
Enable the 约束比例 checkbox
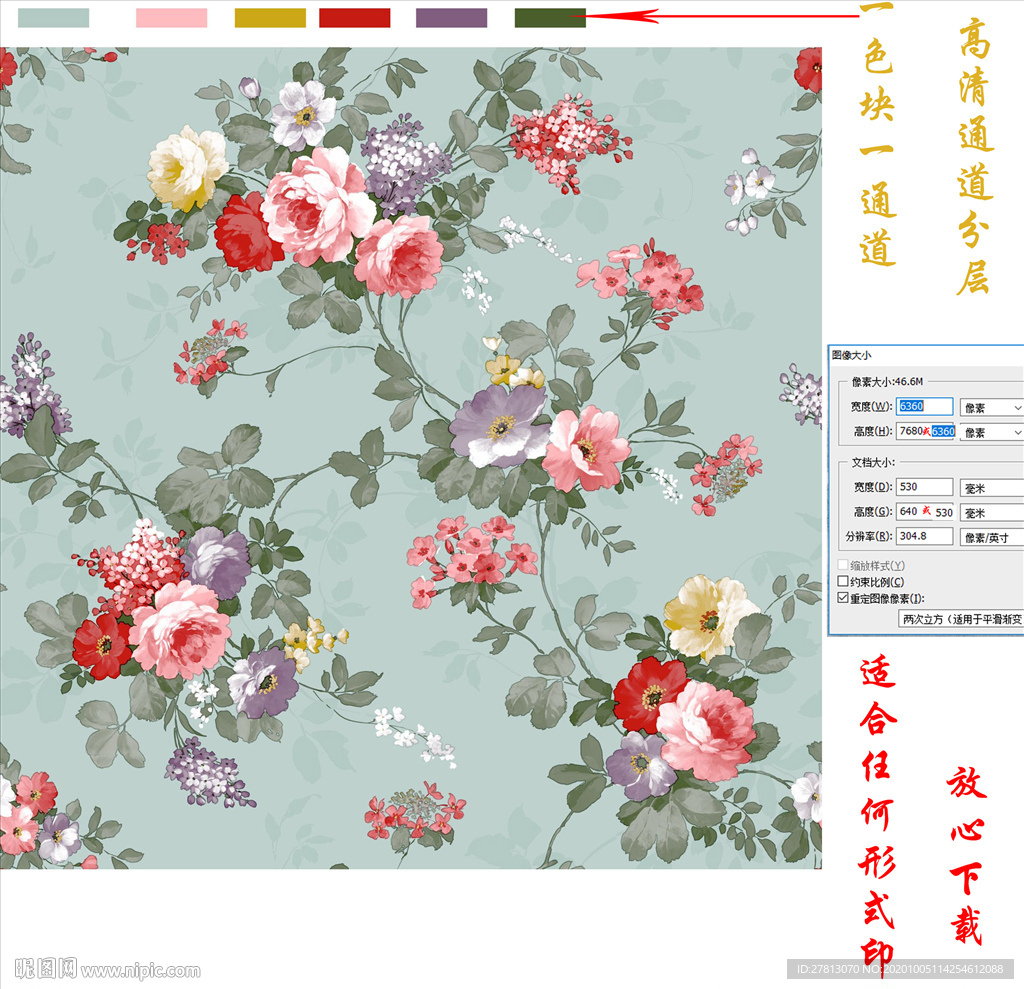[x=843, y=582]
